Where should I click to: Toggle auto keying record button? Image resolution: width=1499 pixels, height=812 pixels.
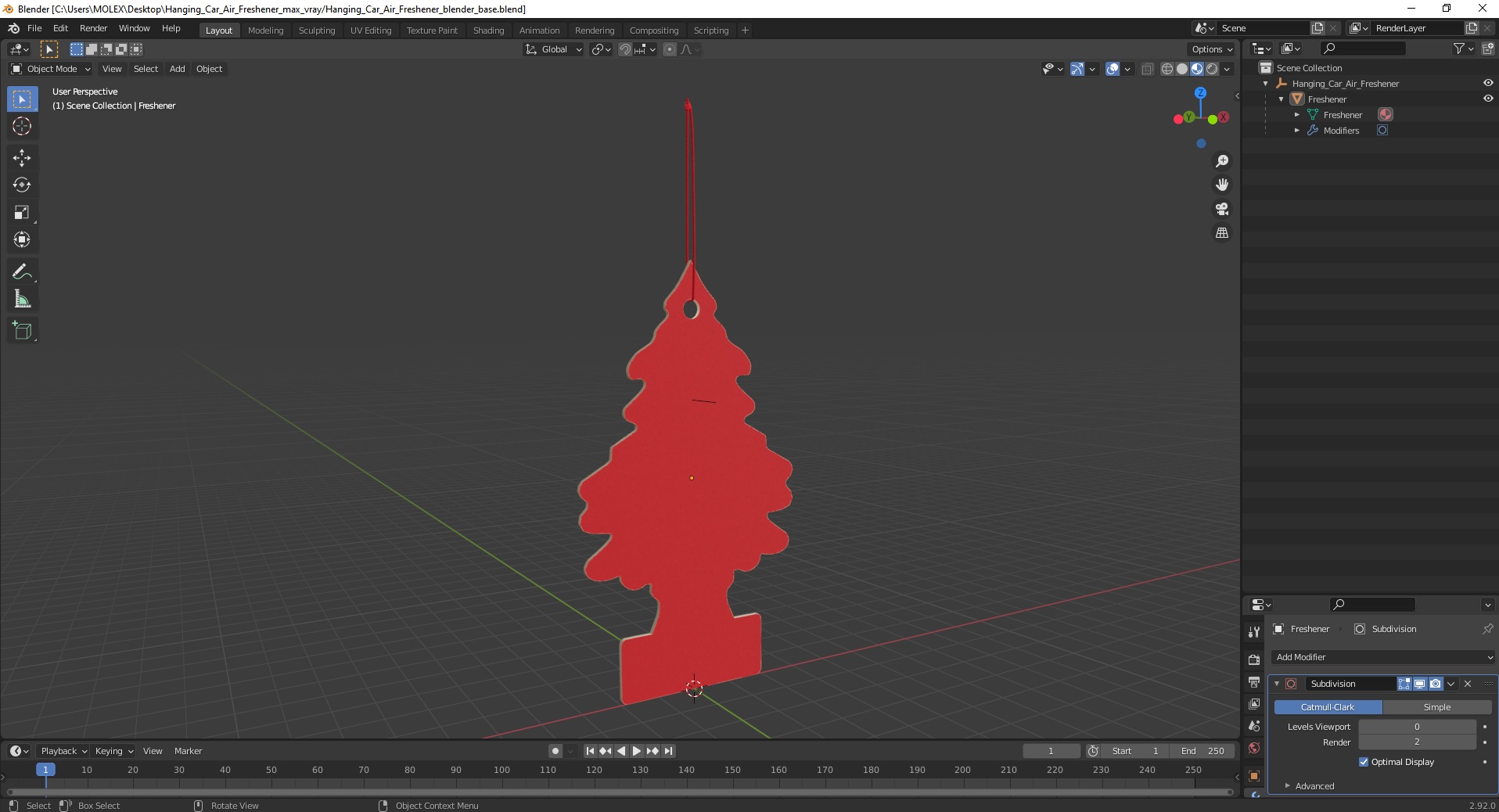pyautogui.click(x=555, y=751)
